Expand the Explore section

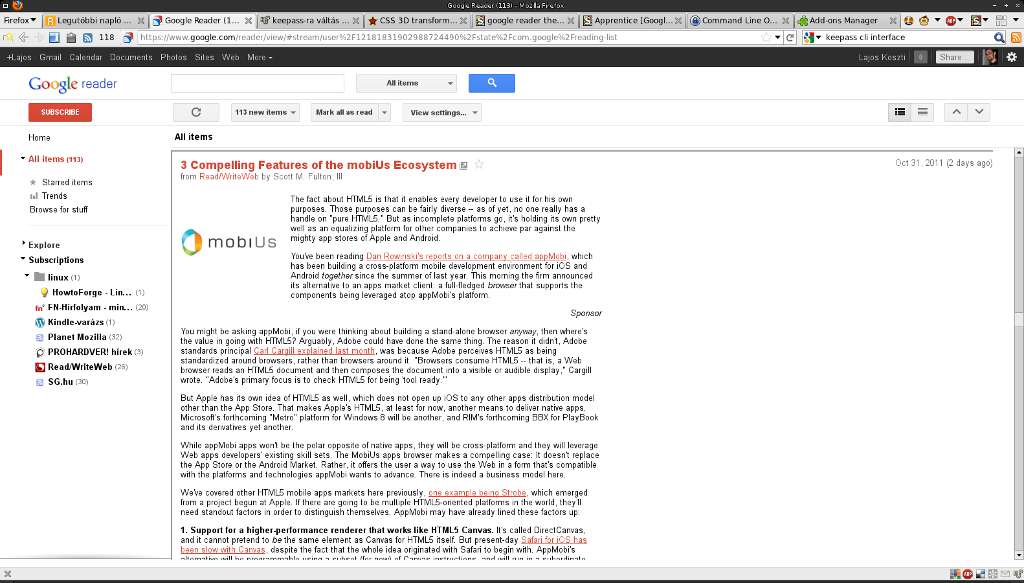coord(23,244)
